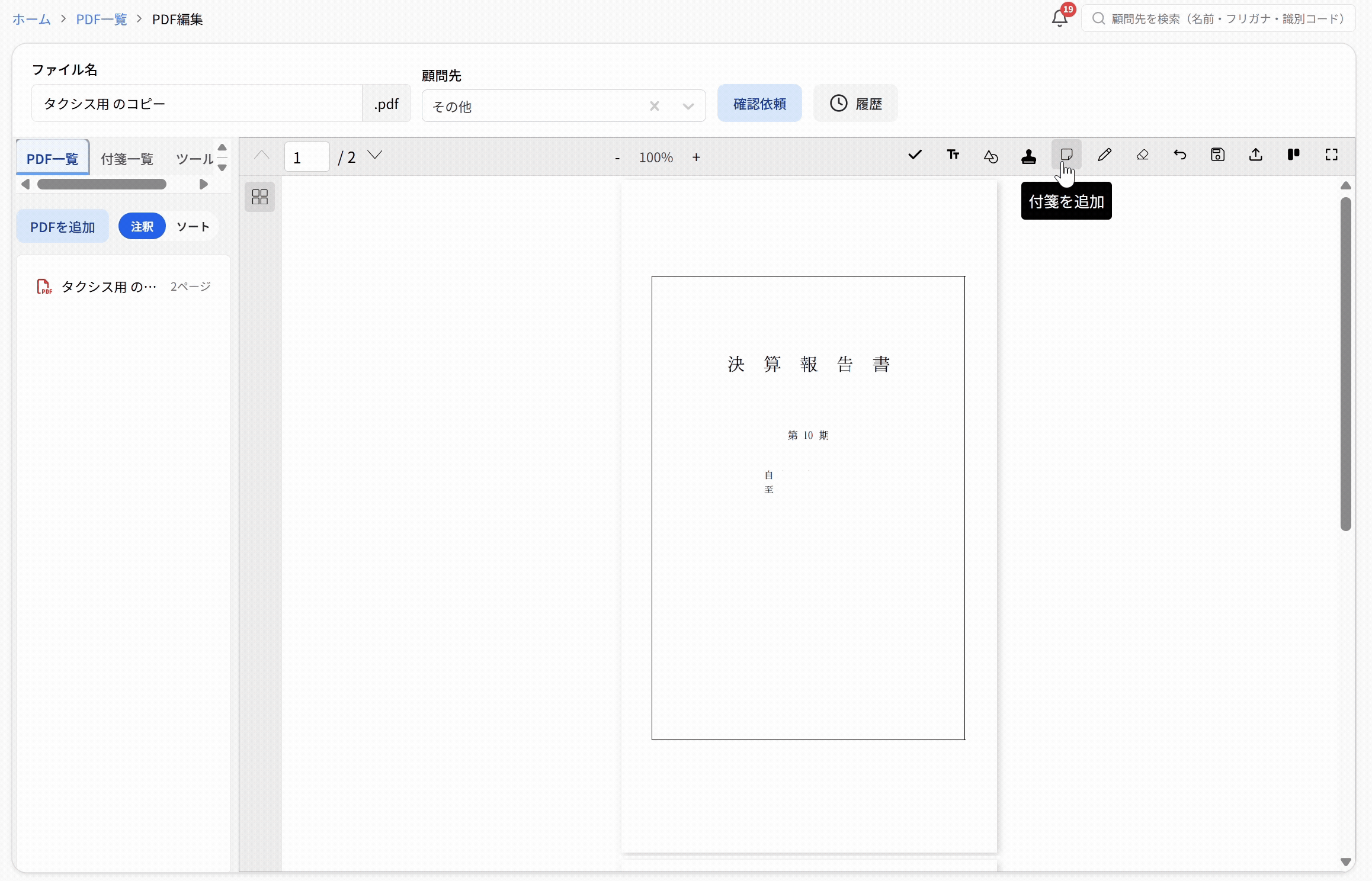Zoom out with the minus button
This screenshot has height=881, width=1372.
pos(617,157)
